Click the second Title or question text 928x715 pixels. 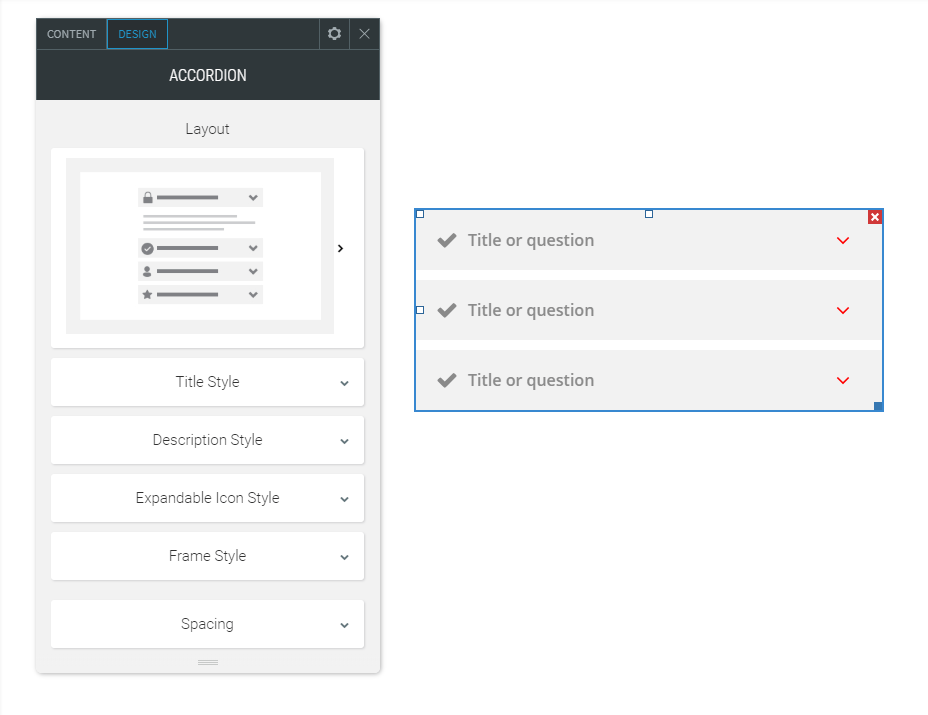pyautogui.click(x=530, y=310)
